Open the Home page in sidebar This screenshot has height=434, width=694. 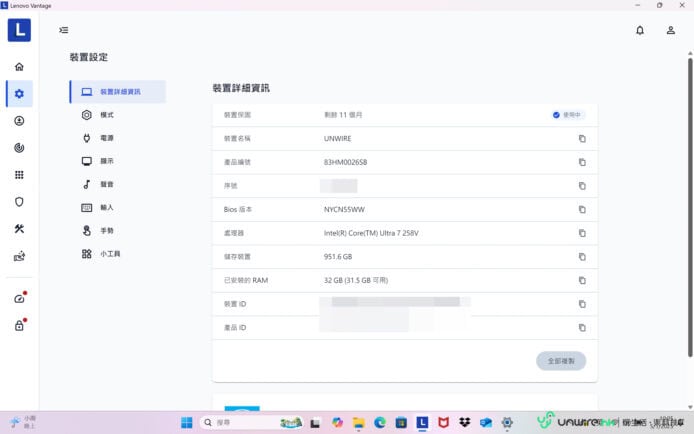point(19,67)
